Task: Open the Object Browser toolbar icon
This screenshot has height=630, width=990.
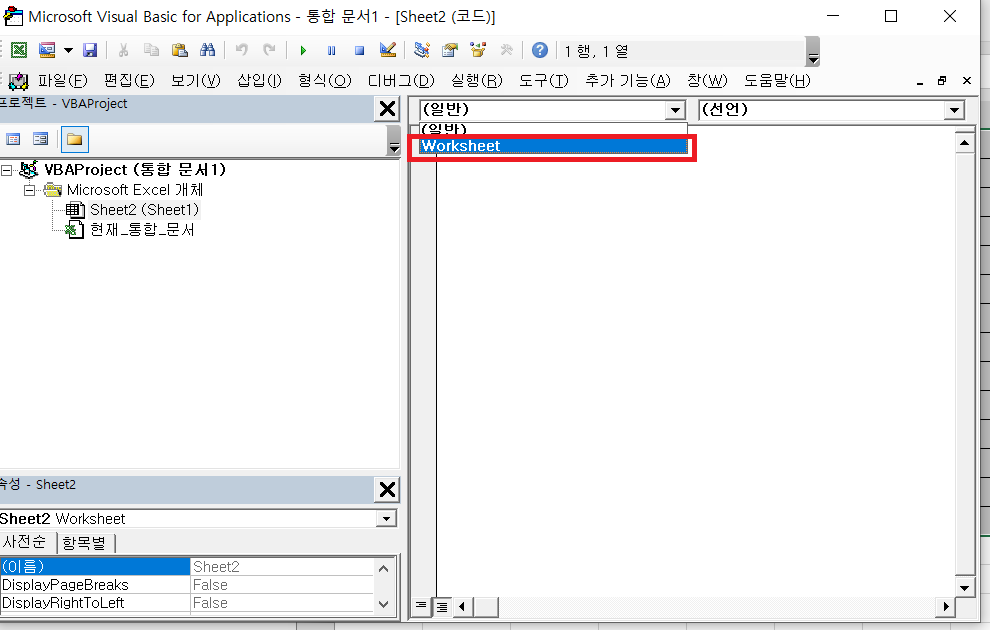Action: pos(478,50)
